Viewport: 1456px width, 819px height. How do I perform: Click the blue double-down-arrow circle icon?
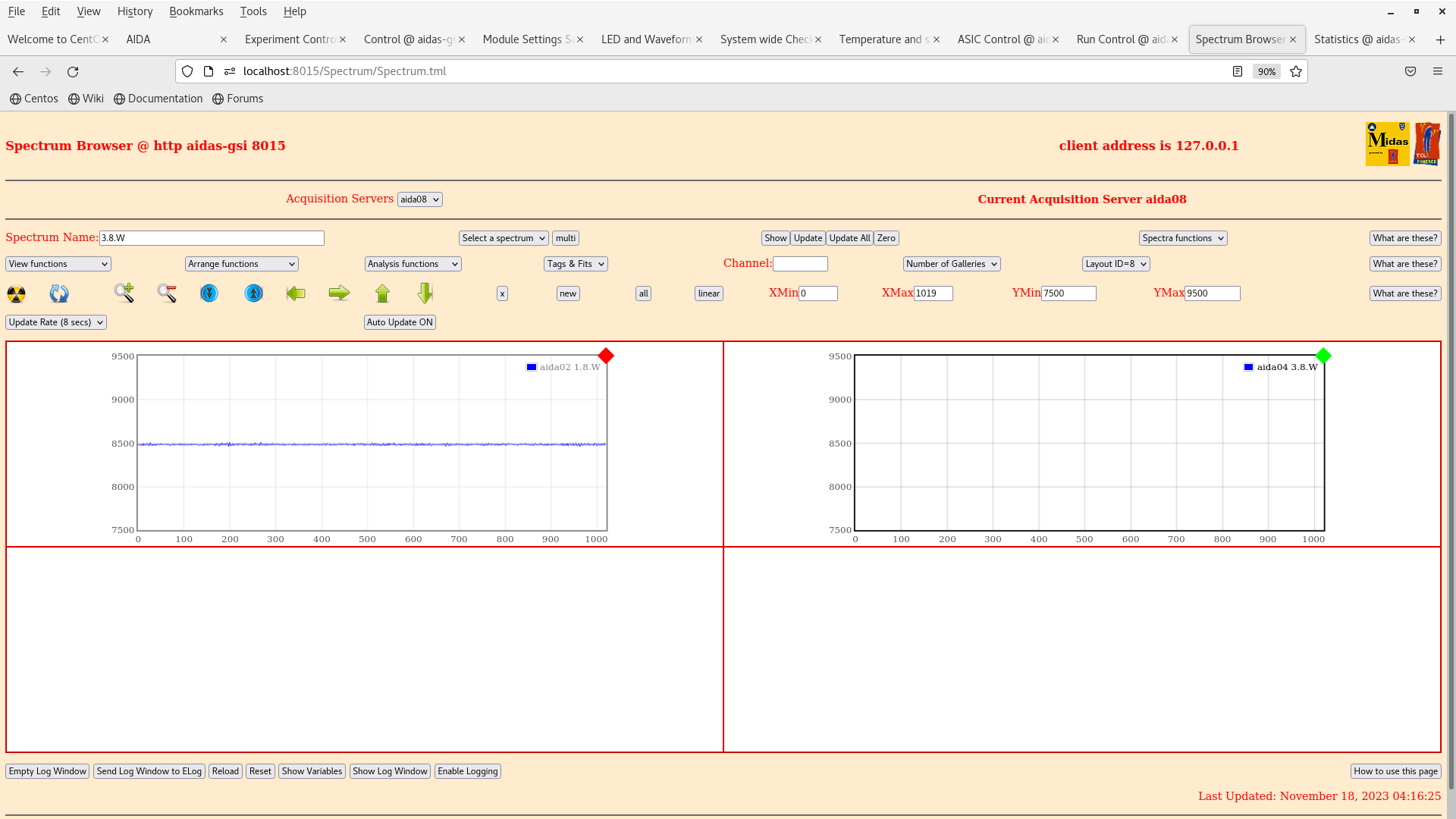[x=209, y=293]
